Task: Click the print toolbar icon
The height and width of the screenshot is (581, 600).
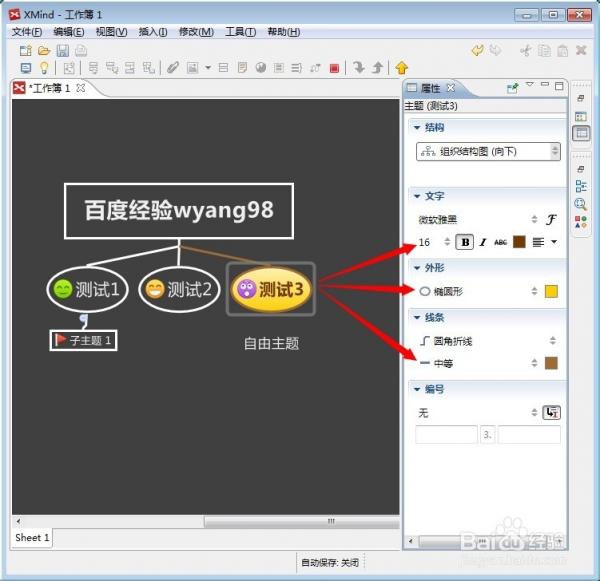Action: coord(81,51)
